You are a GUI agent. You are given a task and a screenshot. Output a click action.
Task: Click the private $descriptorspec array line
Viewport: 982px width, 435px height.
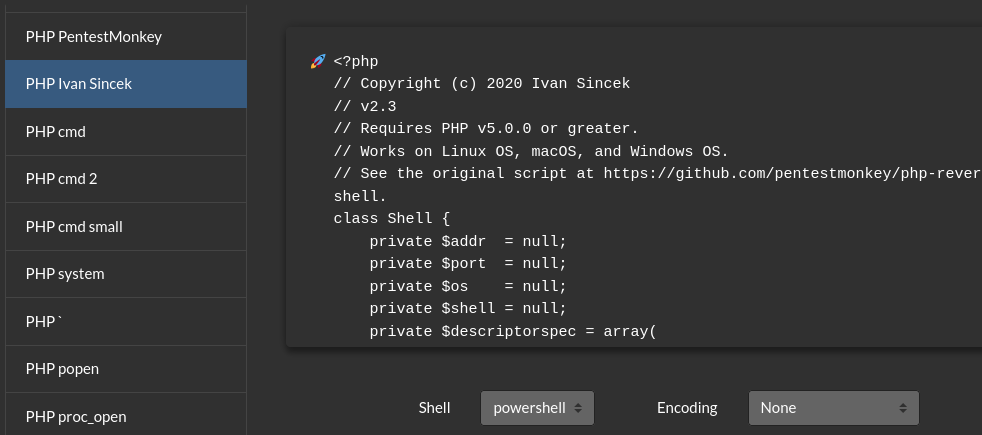click(513, 331)
